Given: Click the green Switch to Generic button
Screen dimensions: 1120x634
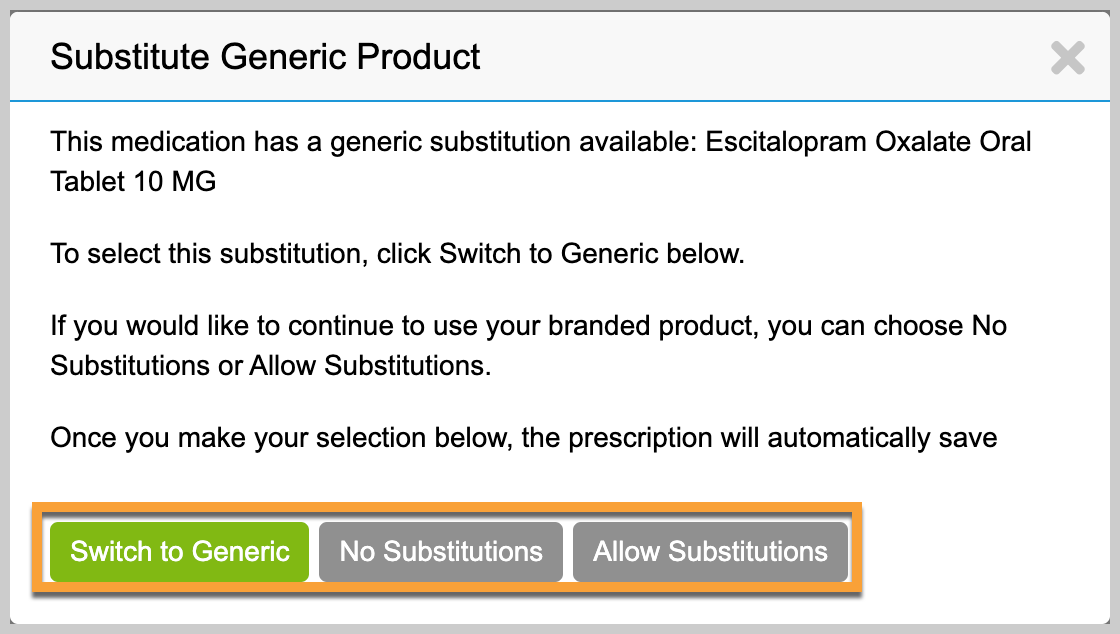Looking at the screenshot, I should point(180,551).
